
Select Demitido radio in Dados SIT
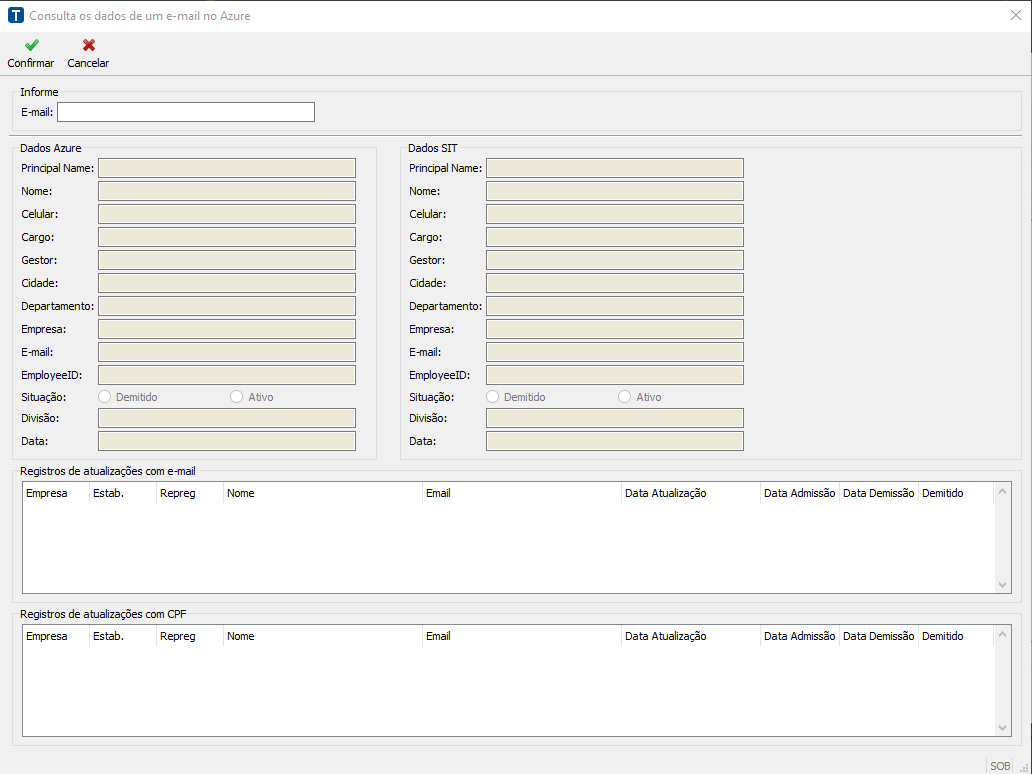(493, 397)
